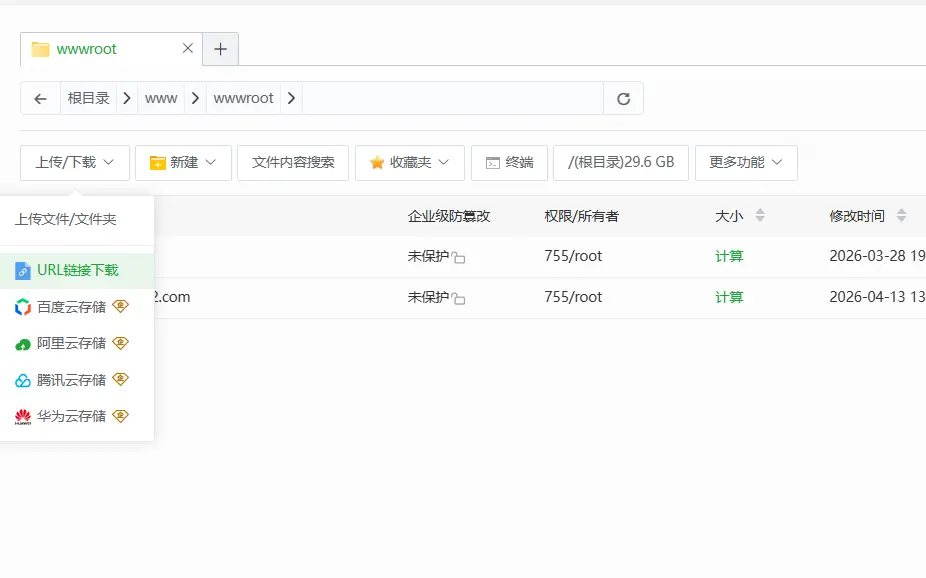Navigate to 根目录 breadcrumb
Image resolution: width=926 pixels, height=578 pixels.
point(89,98)
